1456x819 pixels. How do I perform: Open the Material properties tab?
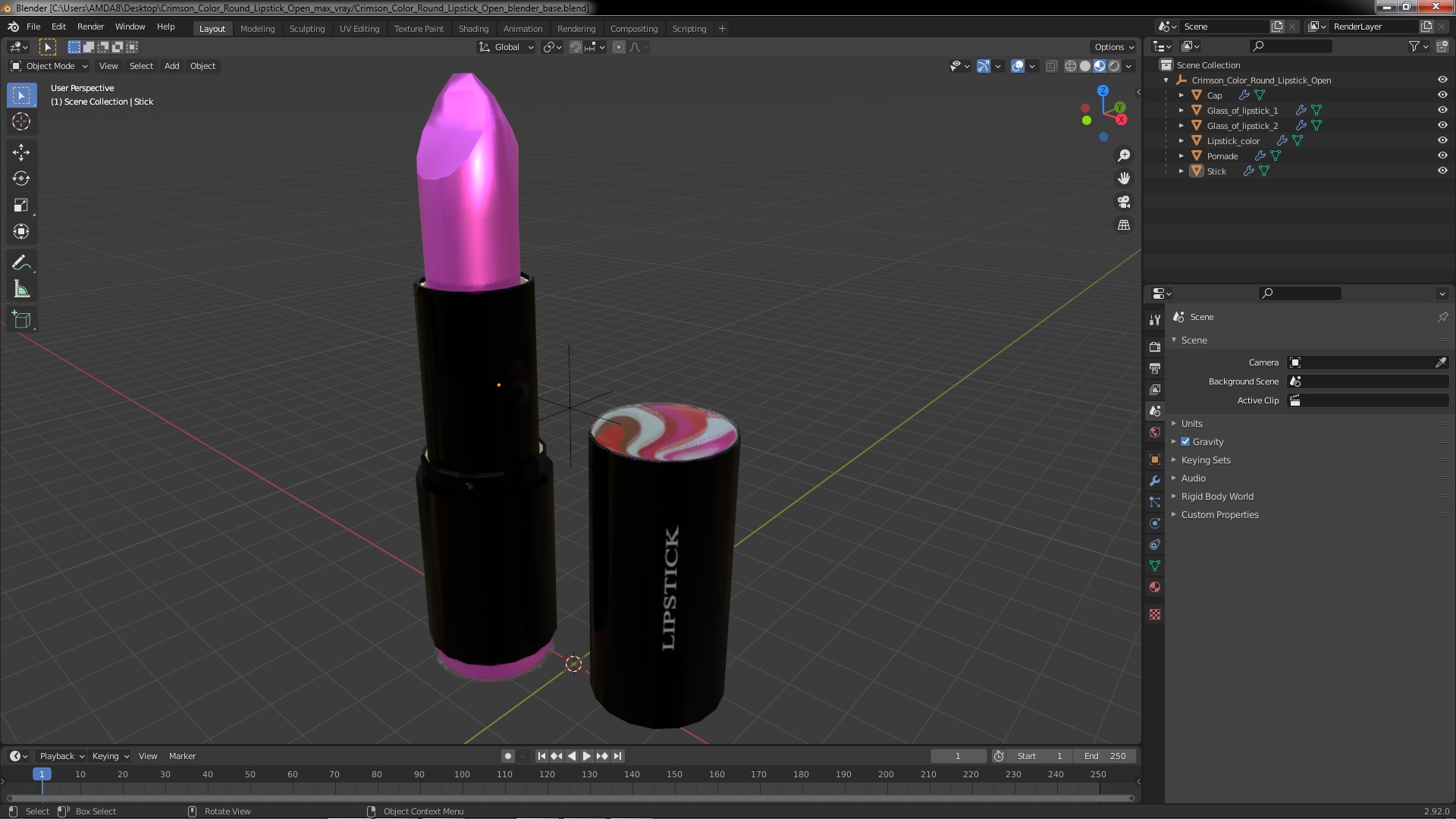coord(1155,587)
